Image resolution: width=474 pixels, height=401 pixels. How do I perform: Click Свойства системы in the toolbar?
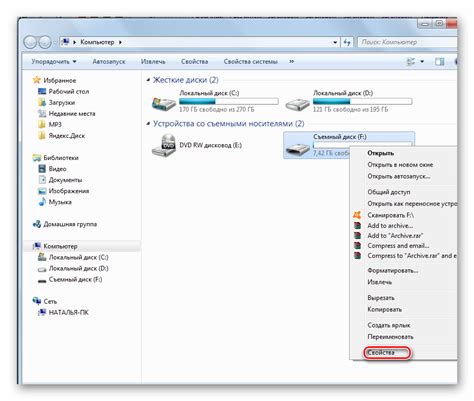[x=250, y=62]
